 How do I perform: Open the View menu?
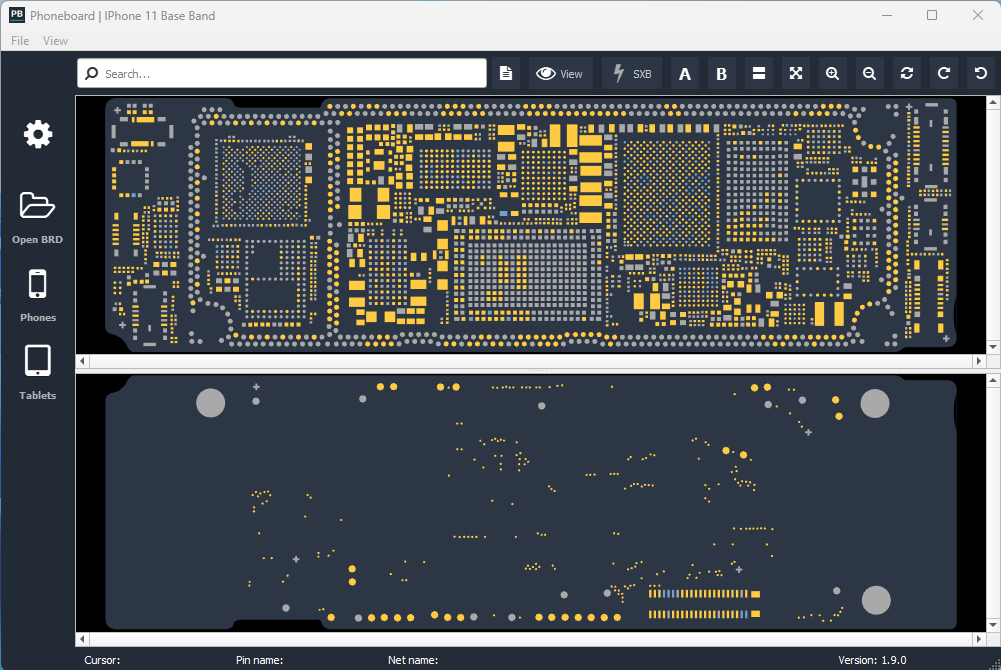[55, 40]
